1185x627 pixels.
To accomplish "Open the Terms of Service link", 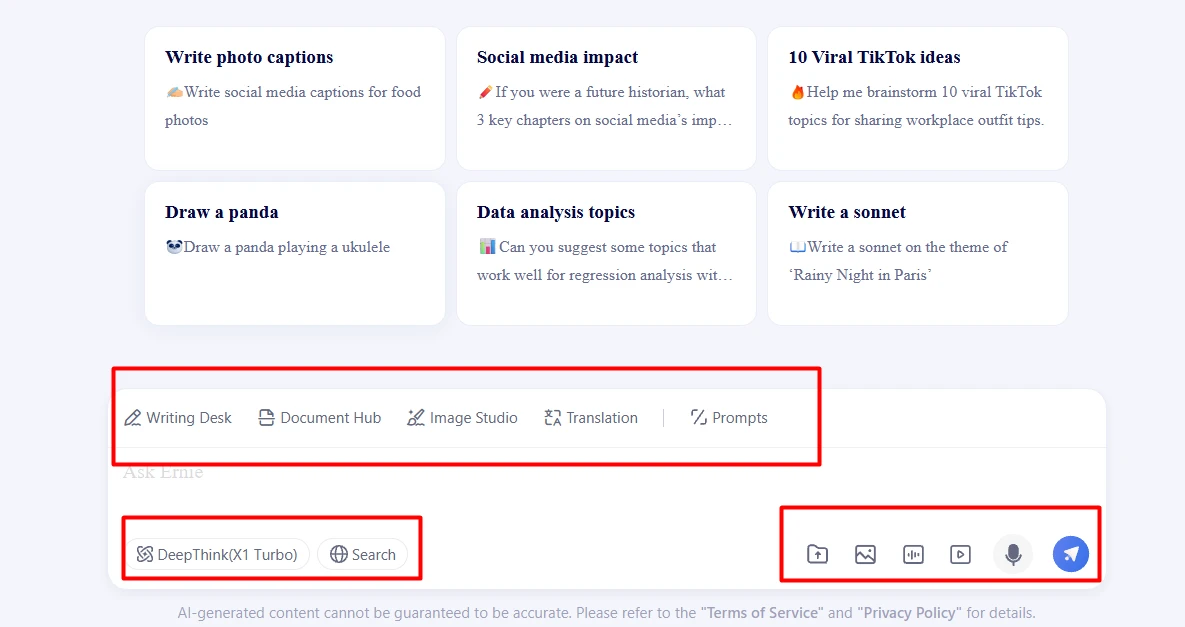I will click(762, 613).
